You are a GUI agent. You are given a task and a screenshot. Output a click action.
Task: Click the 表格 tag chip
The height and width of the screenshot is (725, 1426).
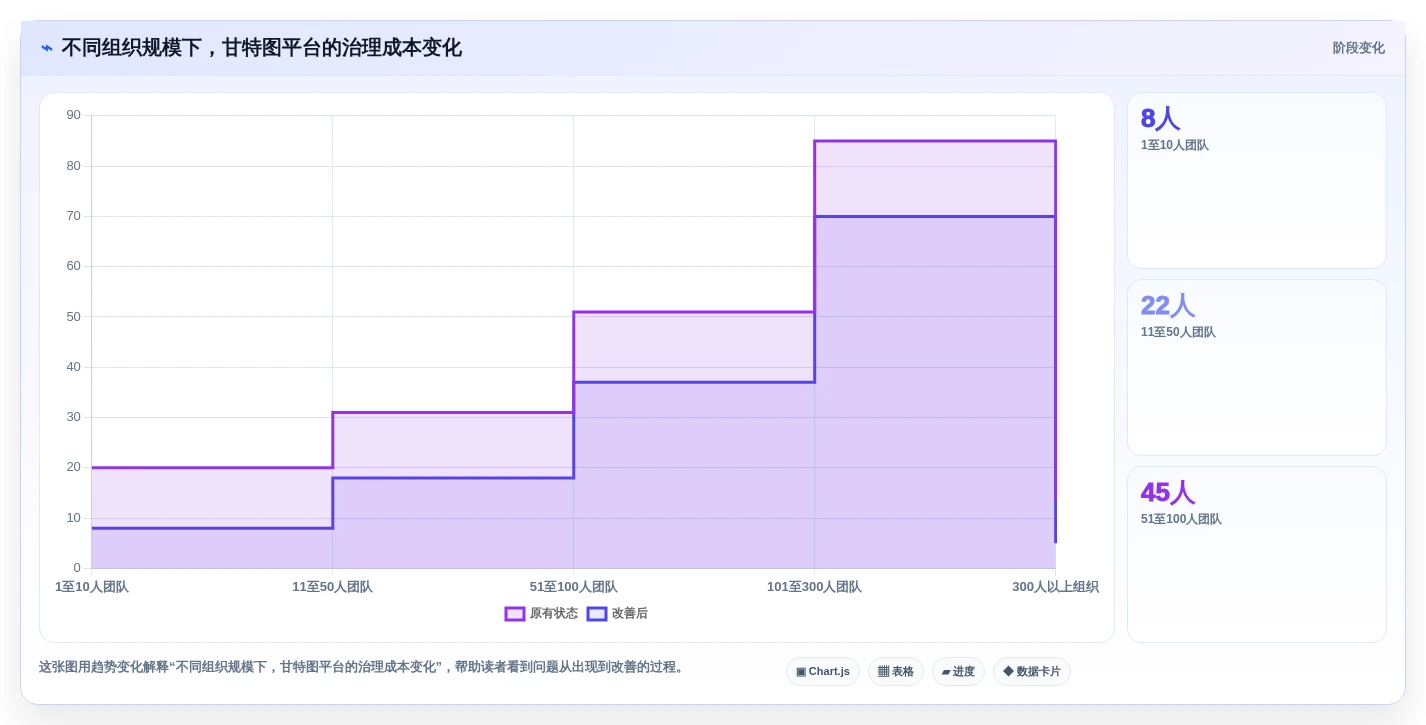pos(896,672)
